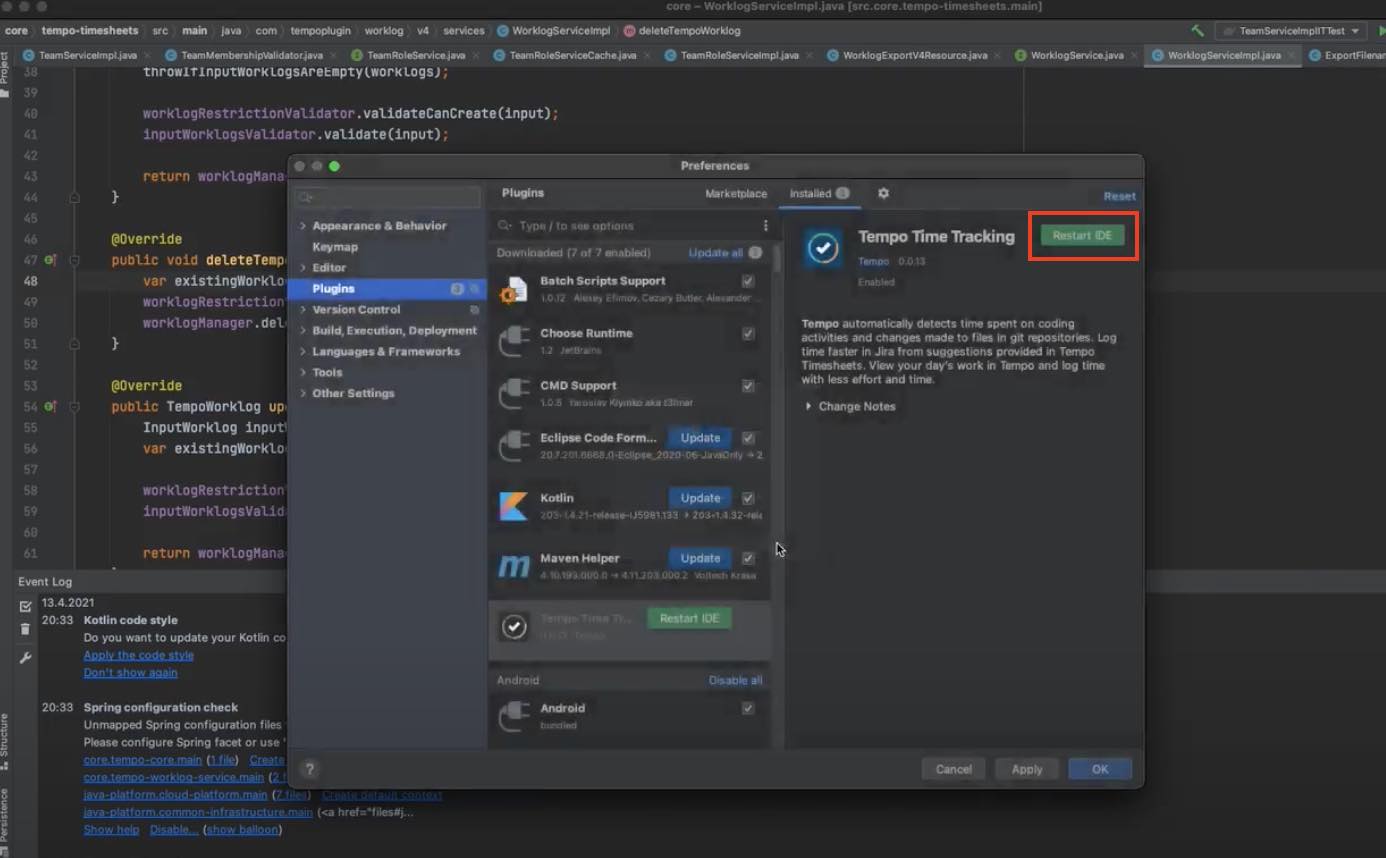The width and height of the screenshot is (1386, 858).
Task: Expand Version Control settings
Action: (303, 310)
